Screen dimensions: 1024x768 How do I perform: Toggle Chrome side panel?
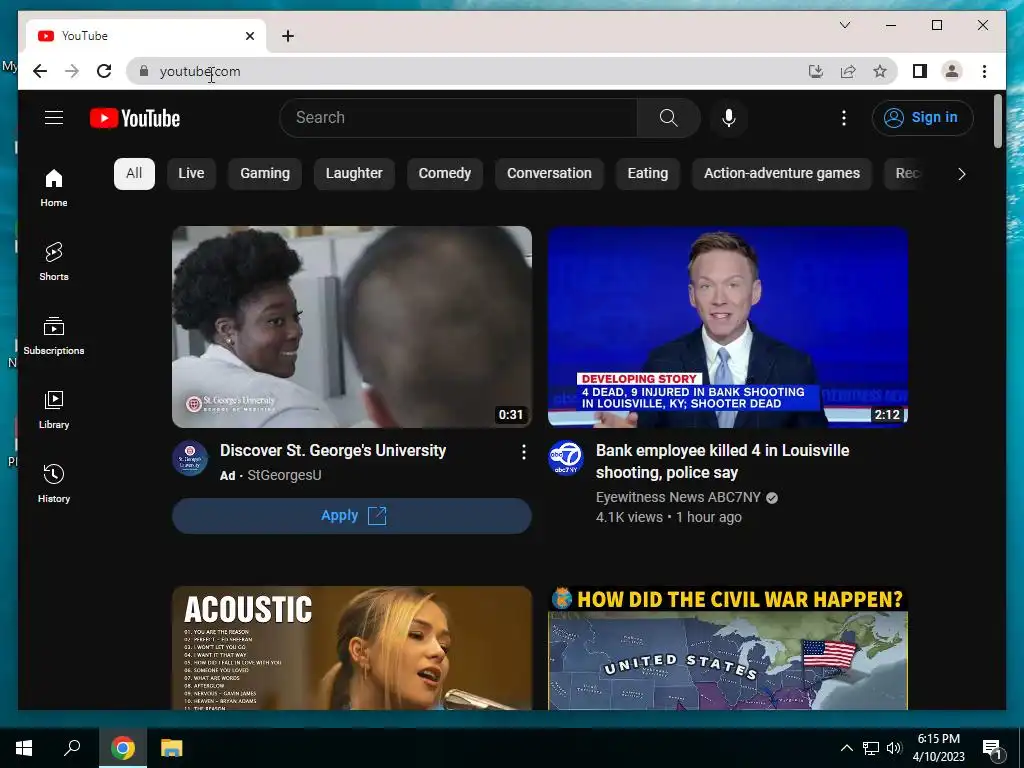click(920, 71)
